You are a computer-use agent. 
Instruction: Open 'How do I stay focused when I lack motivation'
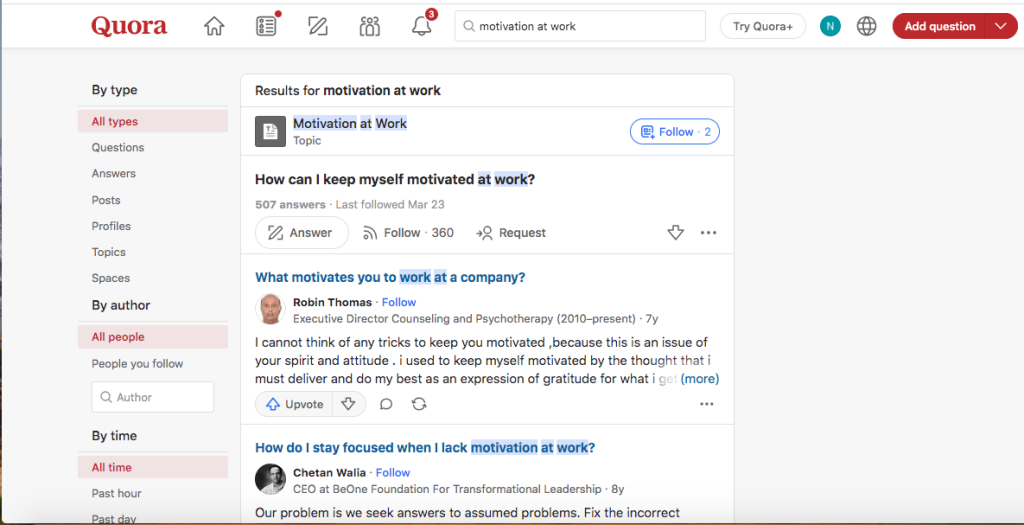tap(424, 448)
